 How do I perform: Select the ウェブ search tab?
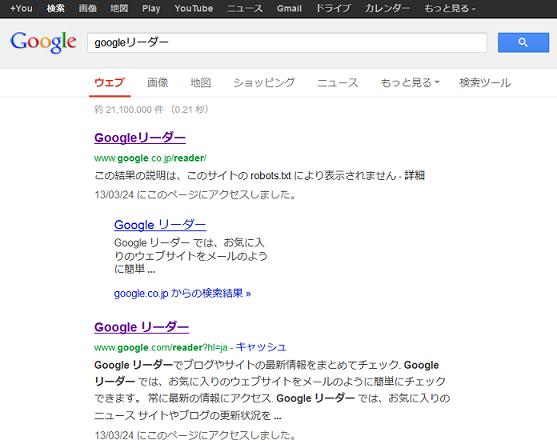tap(109, 83)
